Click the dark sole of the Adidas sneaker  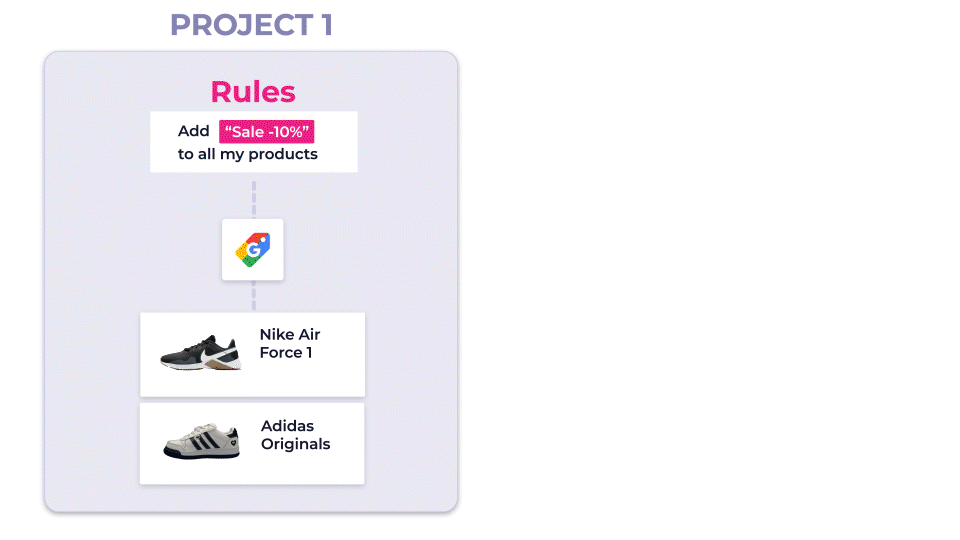click(x=200, y=455)
